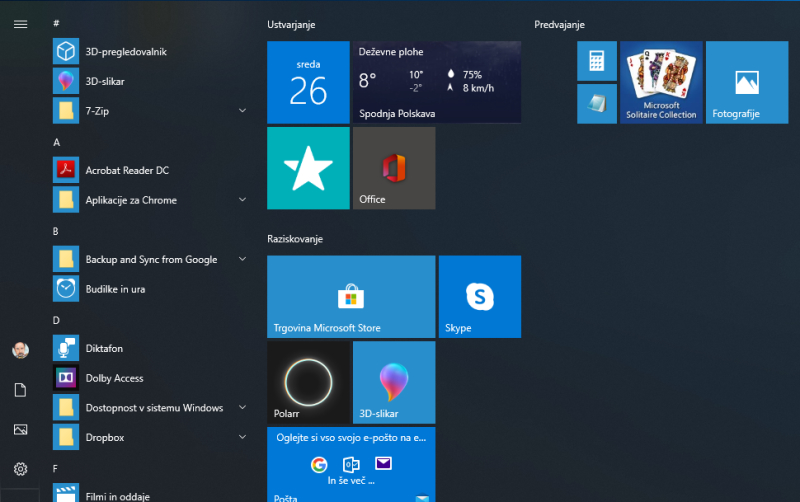Viewport: 800px width, 502px height.
Task: Open Settings gear in left rail
Action: 20,469
